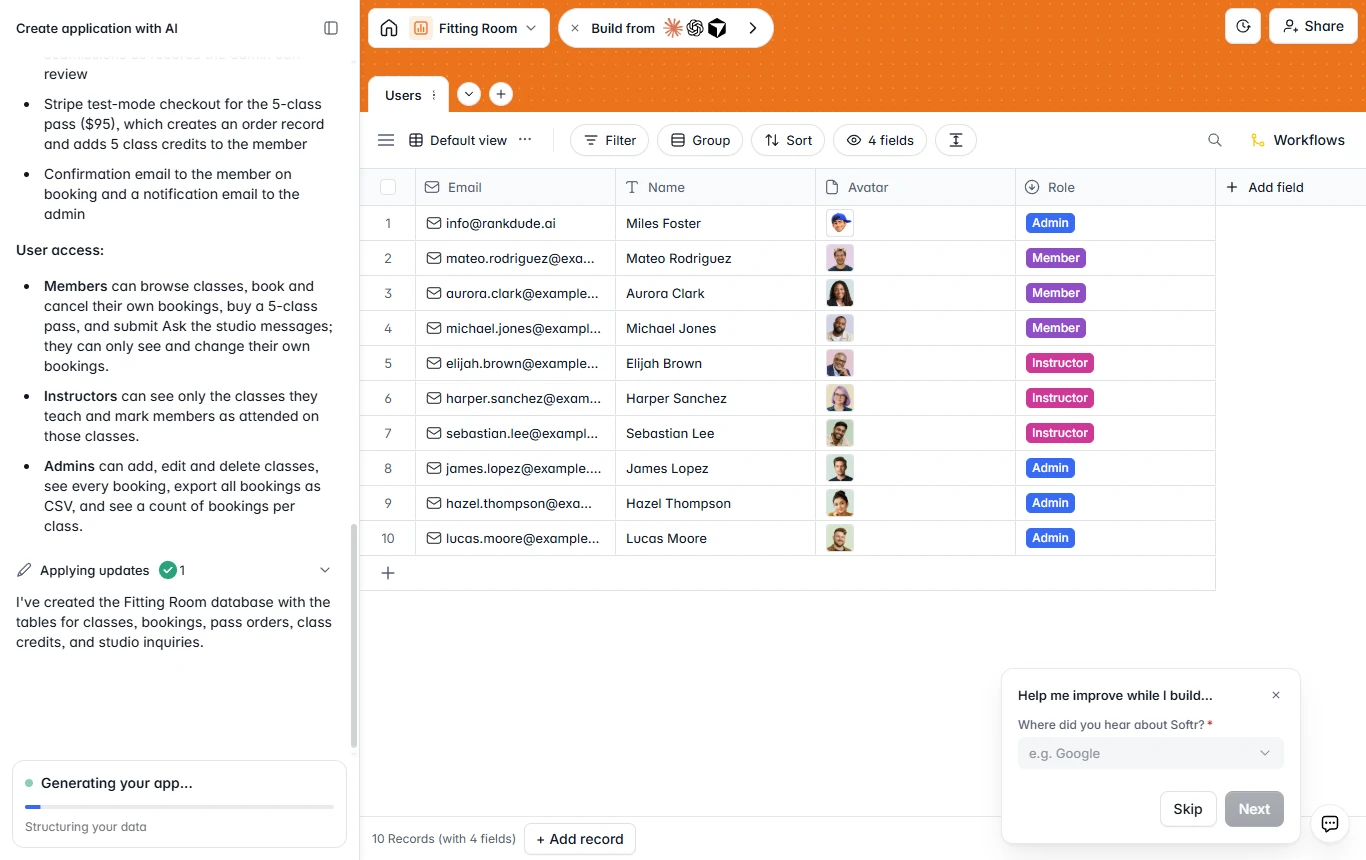Collapse the AI sidebar panel icon

coord(331,28)
